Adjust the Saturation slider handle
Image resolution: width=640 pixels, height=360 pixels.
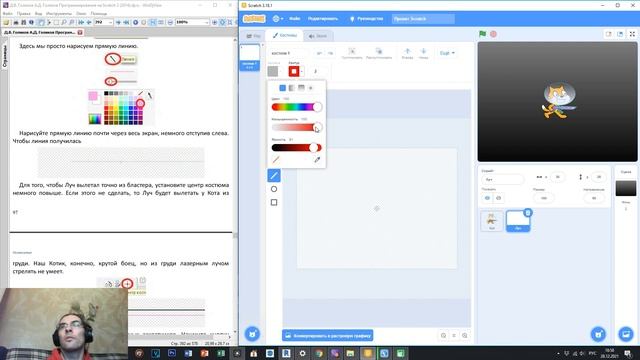pyautogui.click(x=317, y=127)
